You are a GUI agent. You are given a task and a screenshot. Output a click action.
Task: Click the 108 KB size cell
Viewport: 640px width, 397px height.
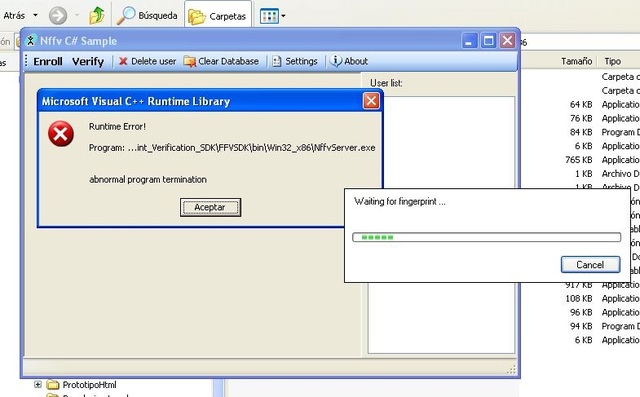click(578, 298)
